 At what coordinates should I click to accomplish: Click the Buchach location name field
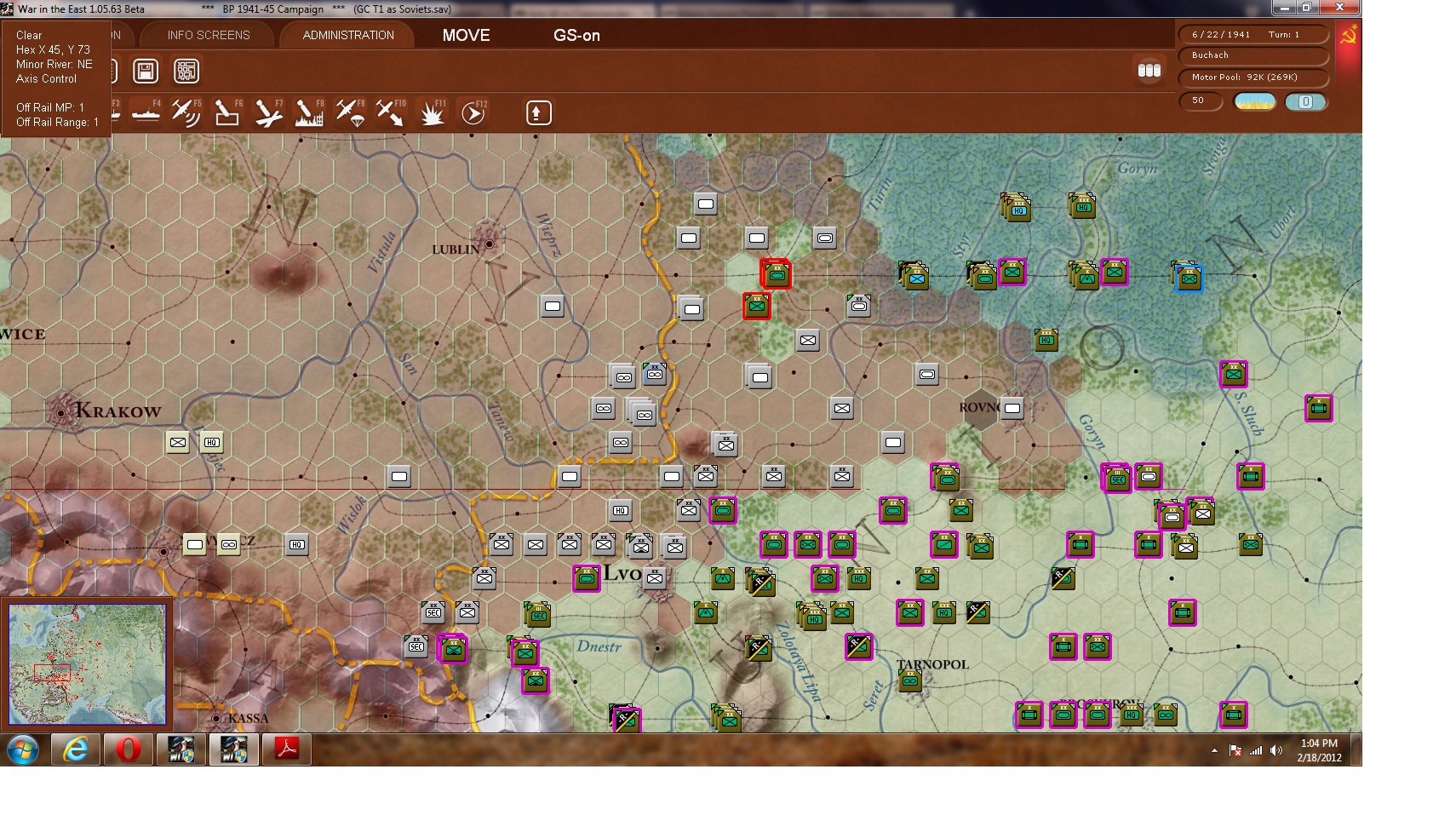1253,55
